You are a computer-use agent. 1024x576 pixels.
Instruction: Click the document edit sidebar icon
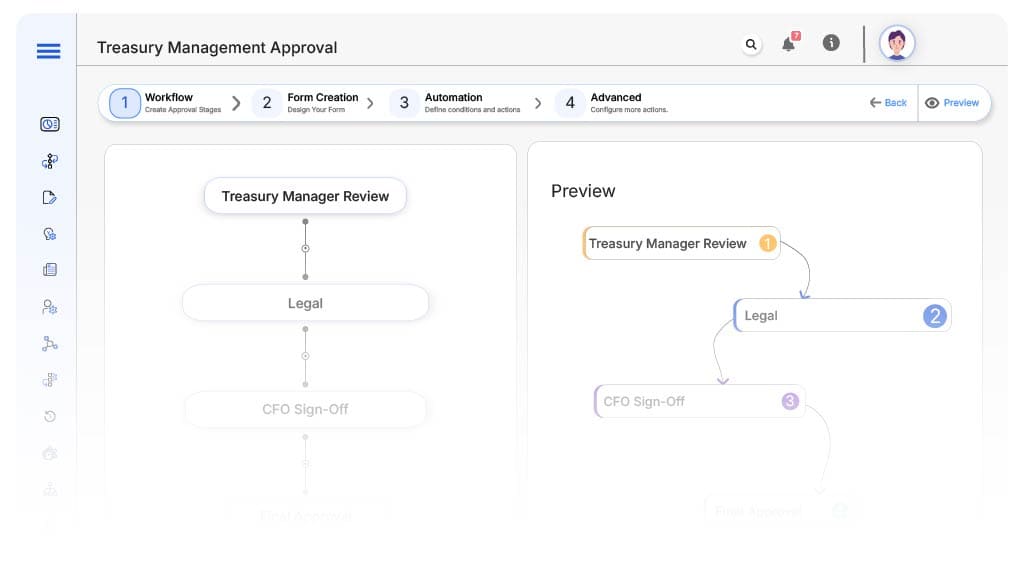50,197
